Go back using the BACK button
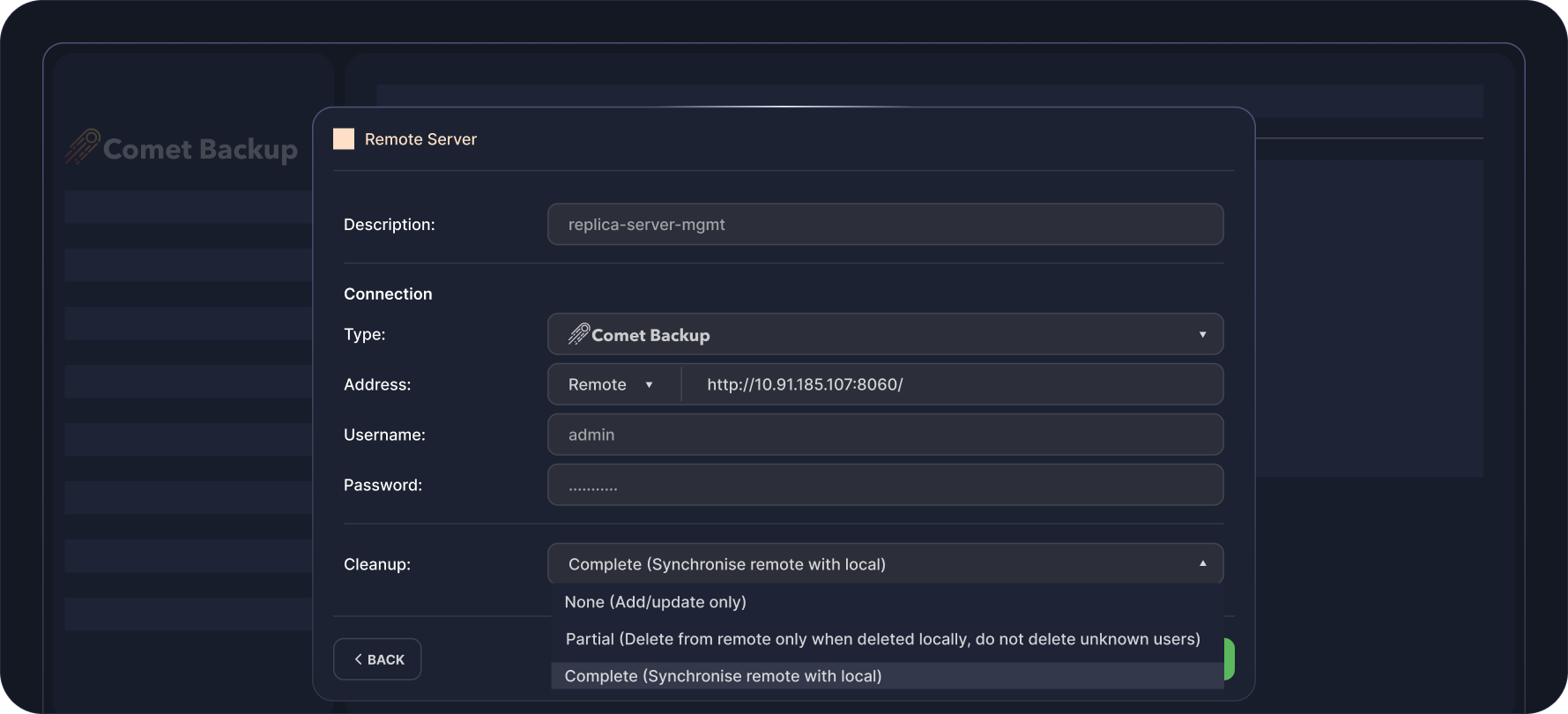 click(x=377, y=659)
